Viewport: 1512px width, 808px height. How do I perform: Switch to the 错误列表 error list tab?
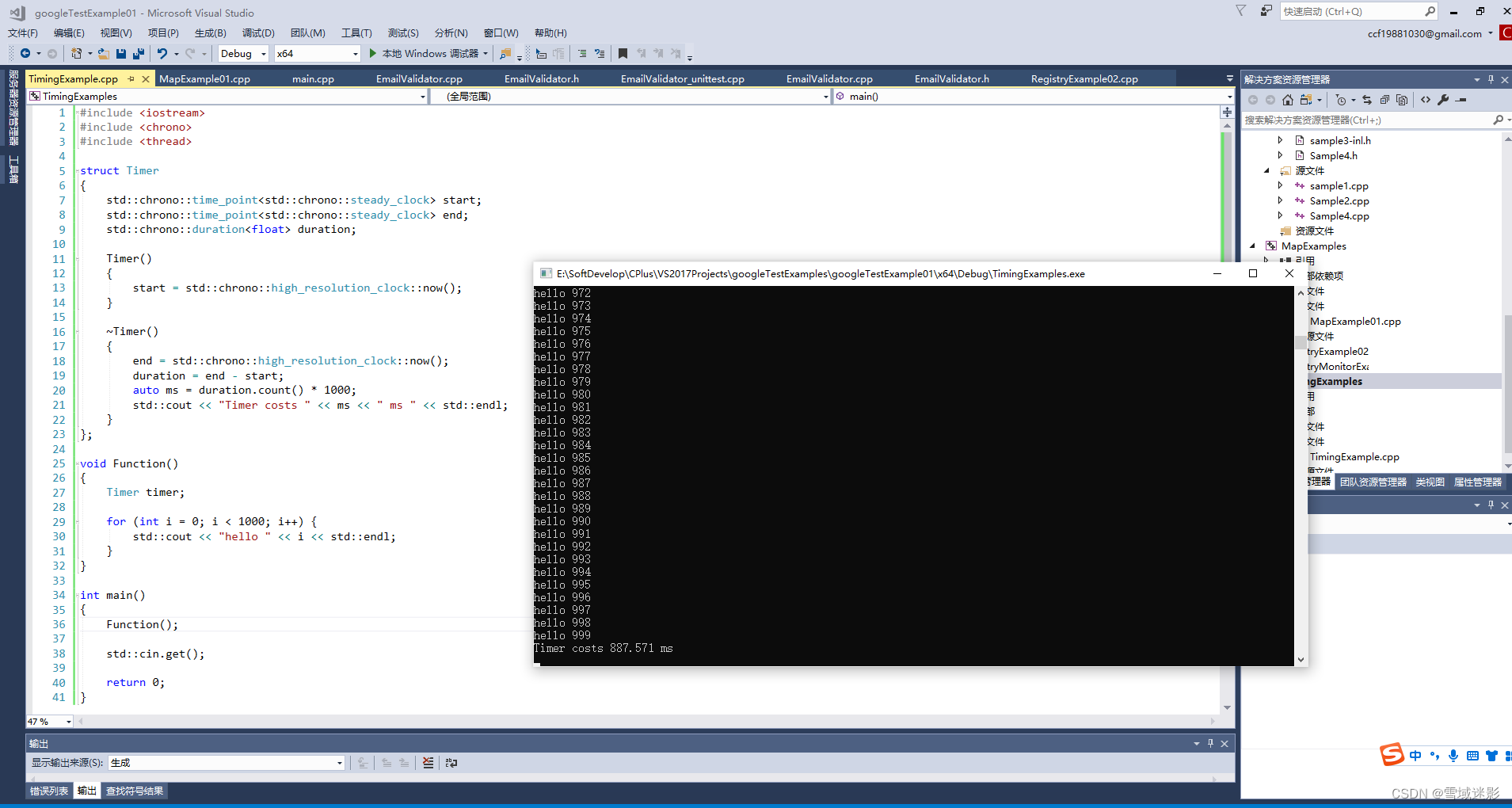(49, 791)
